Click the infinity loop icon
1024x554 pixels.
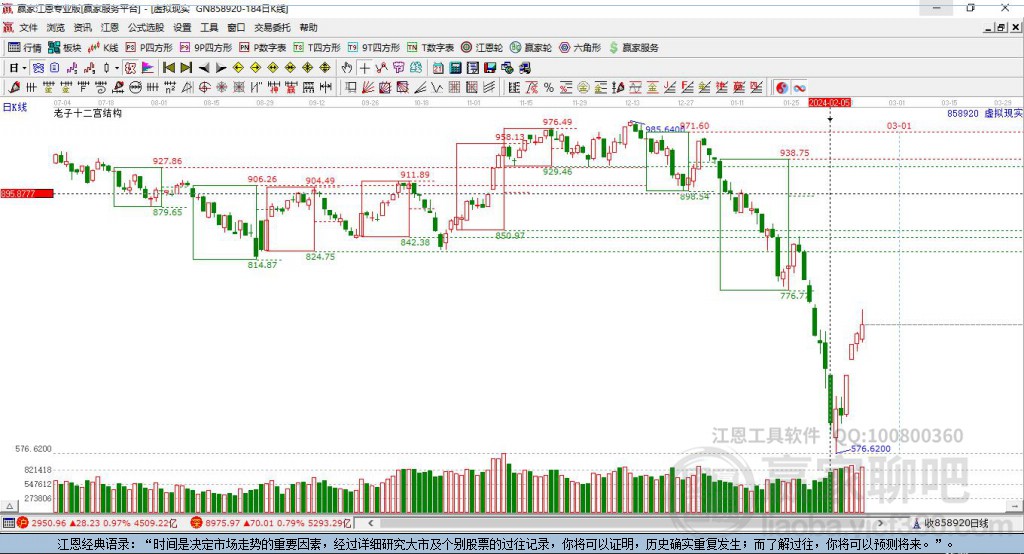point(799,88)
